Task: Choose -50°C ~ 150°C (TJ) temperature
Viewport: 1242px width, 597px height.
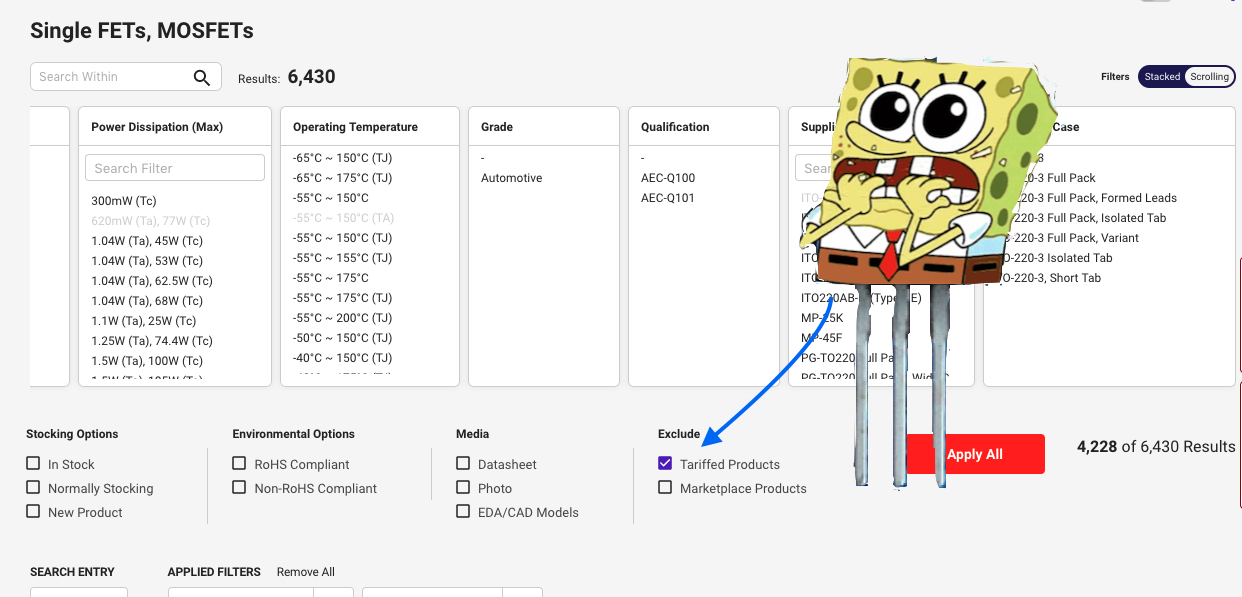Action: [x=342, y=338]
